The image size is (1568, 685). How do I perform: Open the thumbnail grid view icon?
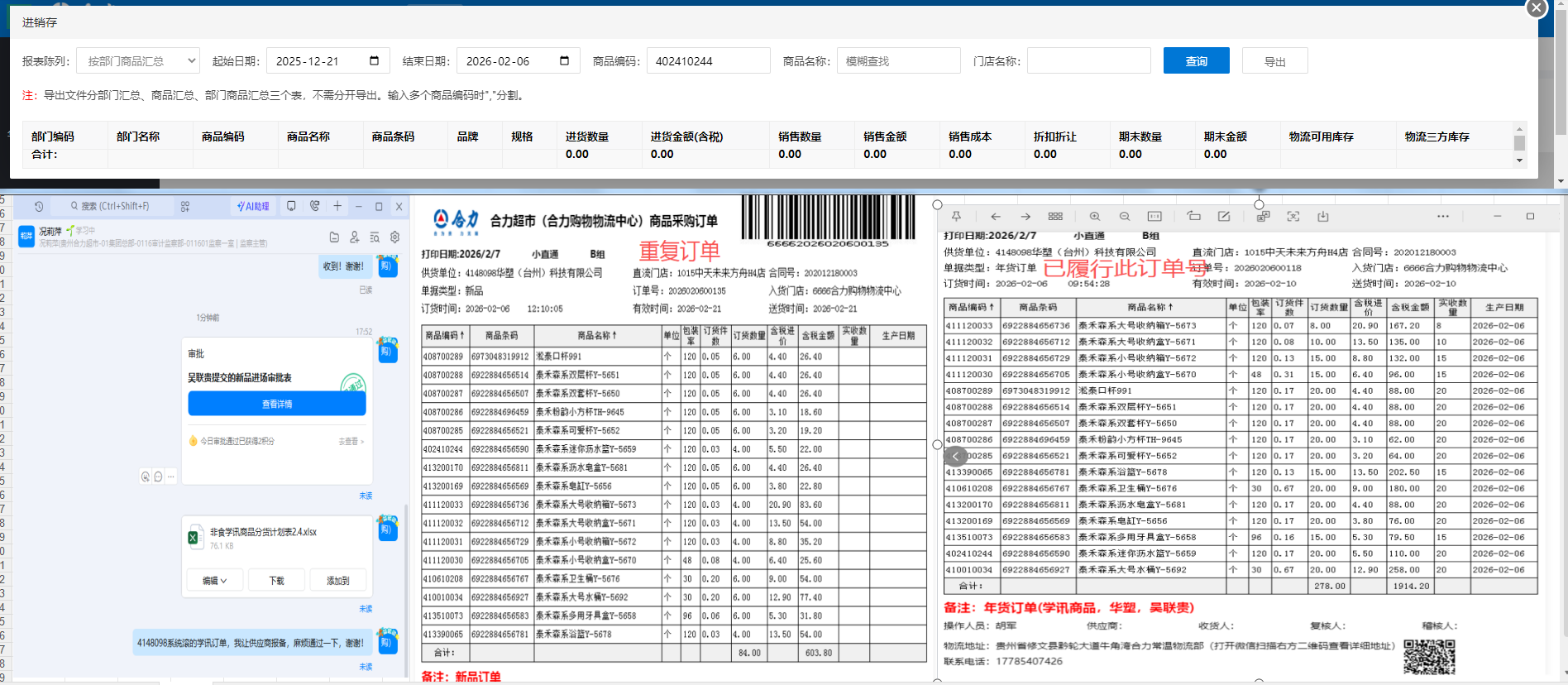pyautogui.click(x=1055, y=217)
